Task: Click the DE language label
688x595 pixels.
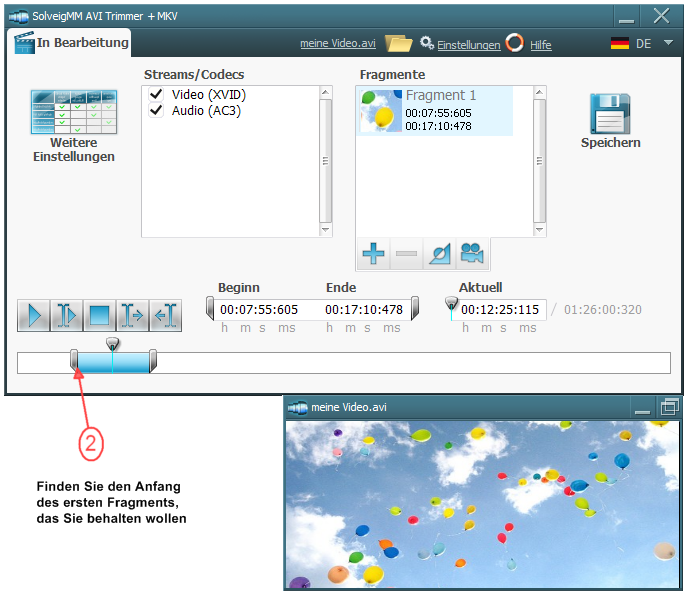Action: coord(643,43)
